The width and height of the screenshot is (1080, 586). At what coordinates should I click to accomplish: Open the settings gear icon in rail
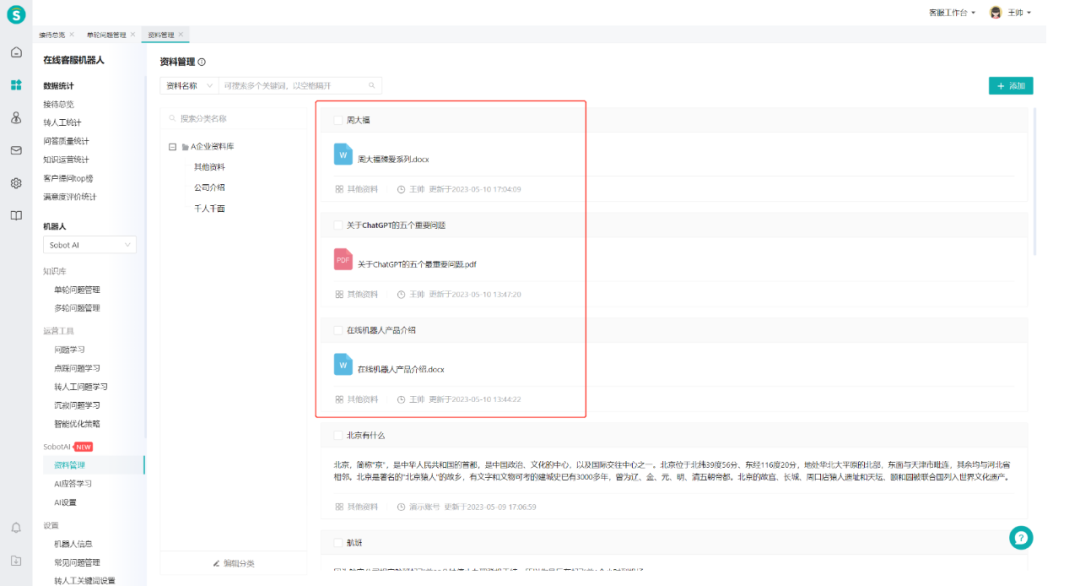pyautogui.click(x=16, y=183)
